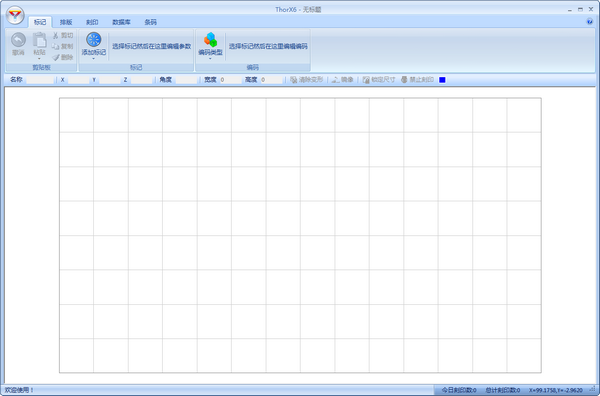Click the 复制 copy icon
This screenshot has height=396, width=600.
tap(55, 46)
